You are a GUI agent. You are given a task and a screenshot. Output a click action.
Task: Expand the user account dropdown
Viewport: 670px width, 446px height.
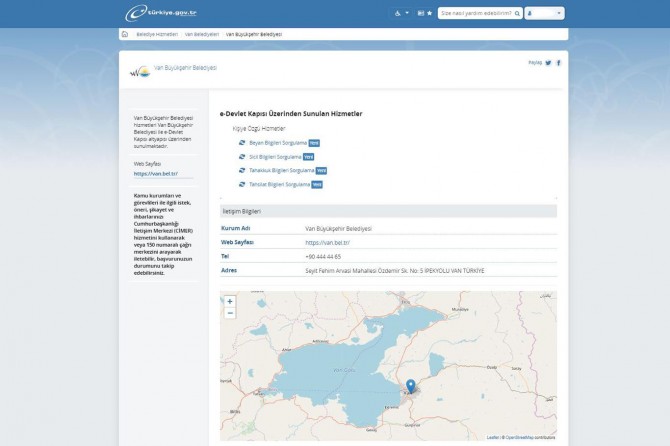tap(545, 14)
